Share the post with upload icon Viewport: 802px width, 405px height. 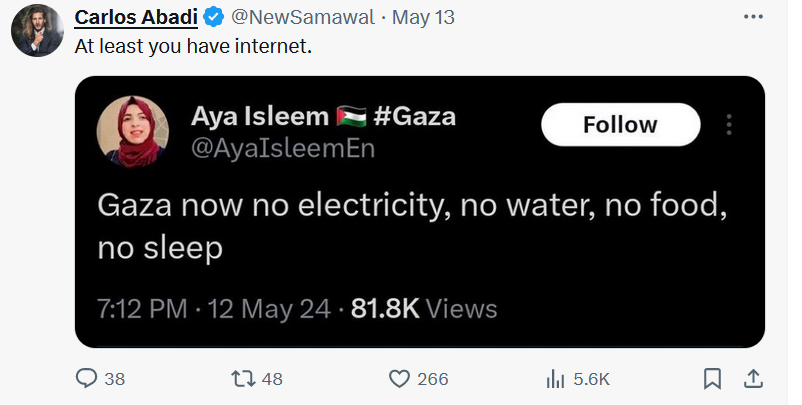tap(753, 379)
